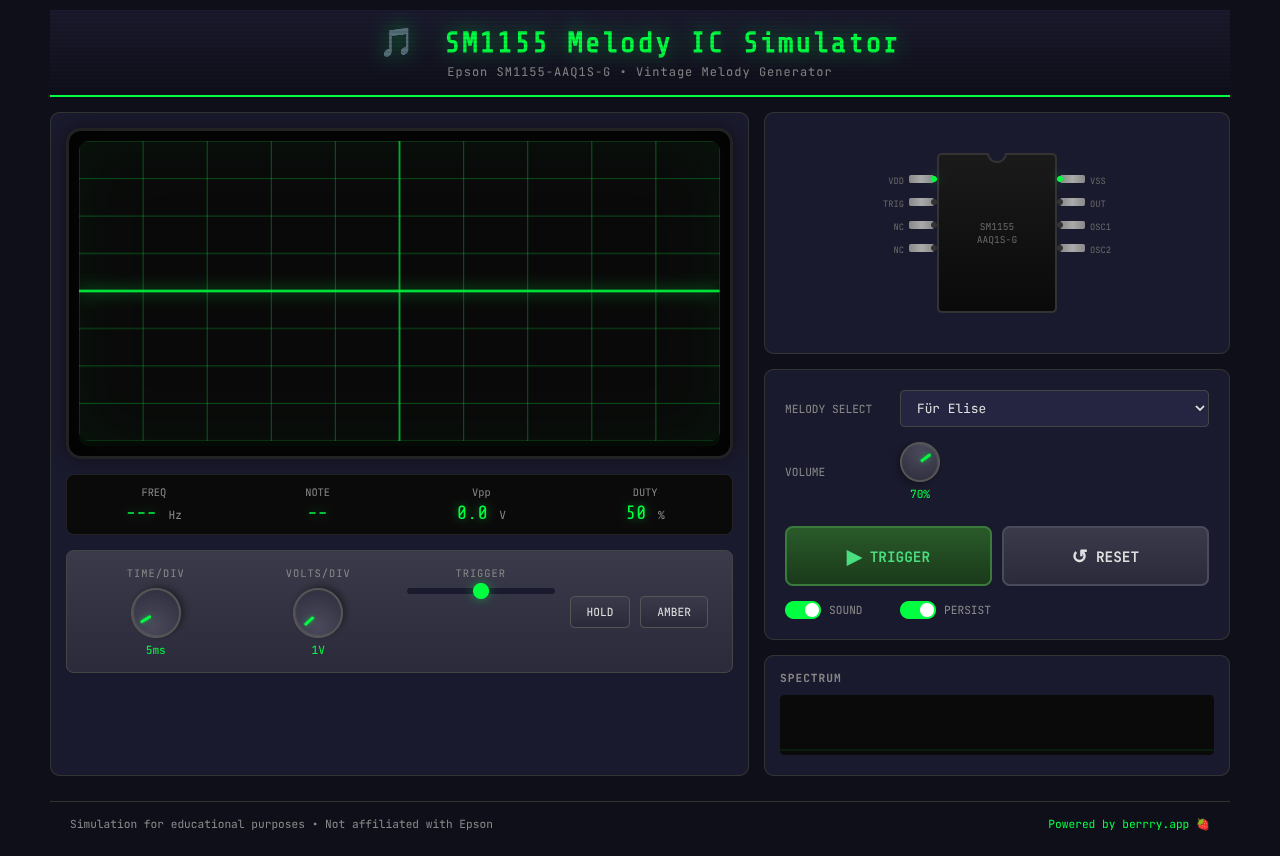Enable HOLD mode on the oscilloscope
The height and width of the screenshot is (856, 1280).
599,611
